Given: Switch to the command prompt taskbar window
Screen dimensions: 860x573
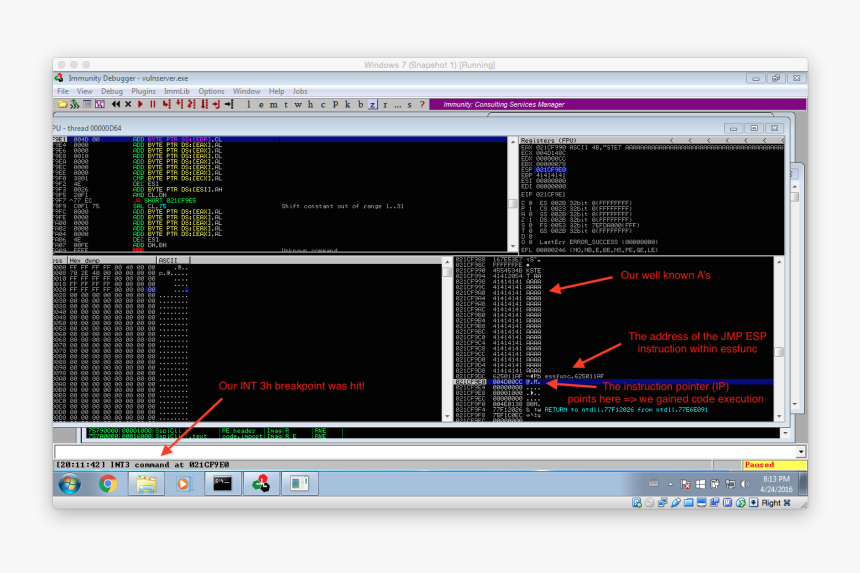Looking at the screenshot, I should [222, 484].
